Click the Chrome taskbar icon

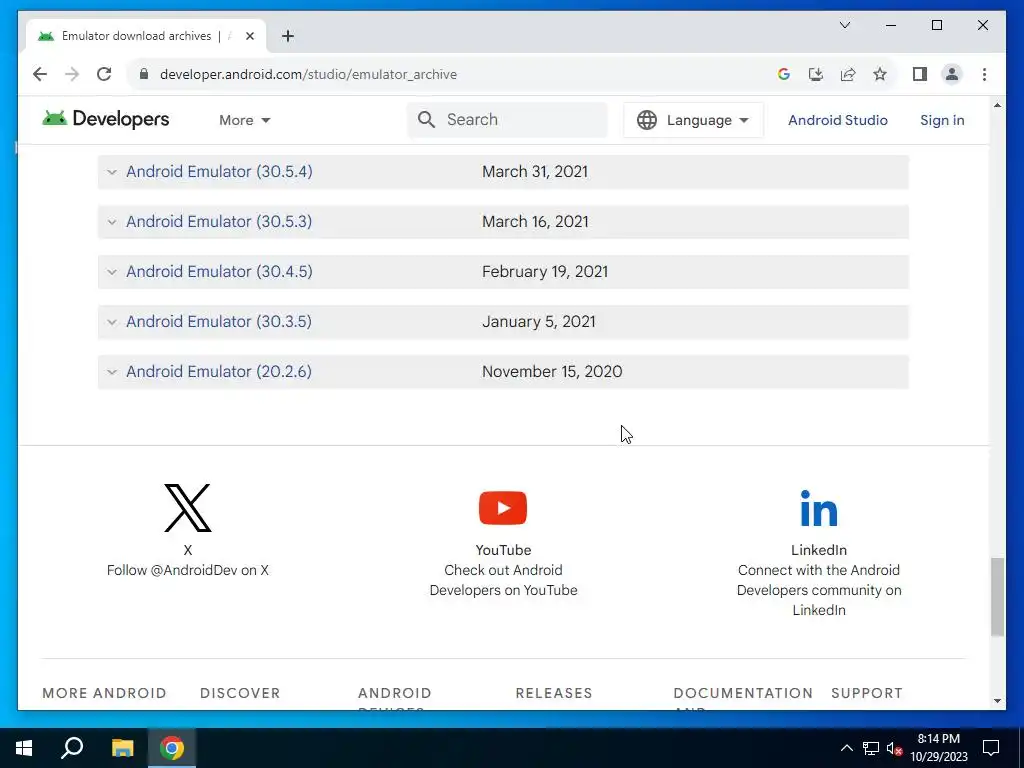pos(172,748)
